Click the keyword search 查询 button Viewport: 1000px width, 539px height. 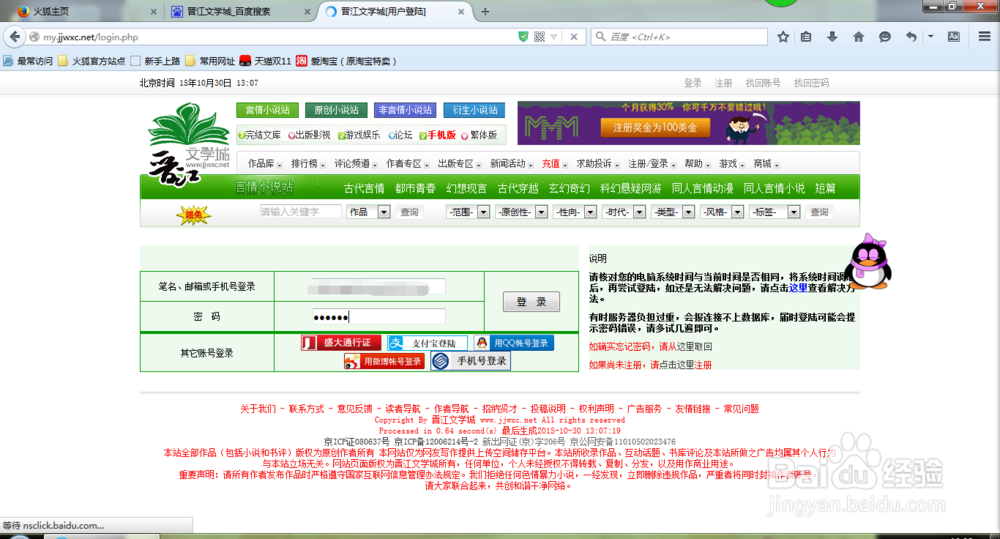tap(409, 212)
